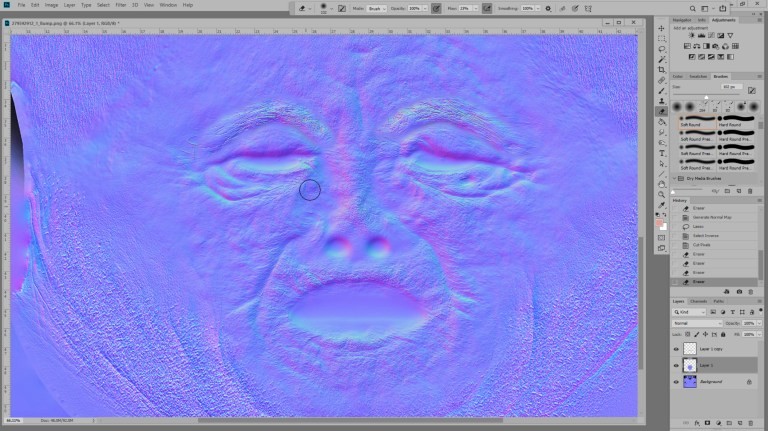Select the Brush tool

pos(662,91)
